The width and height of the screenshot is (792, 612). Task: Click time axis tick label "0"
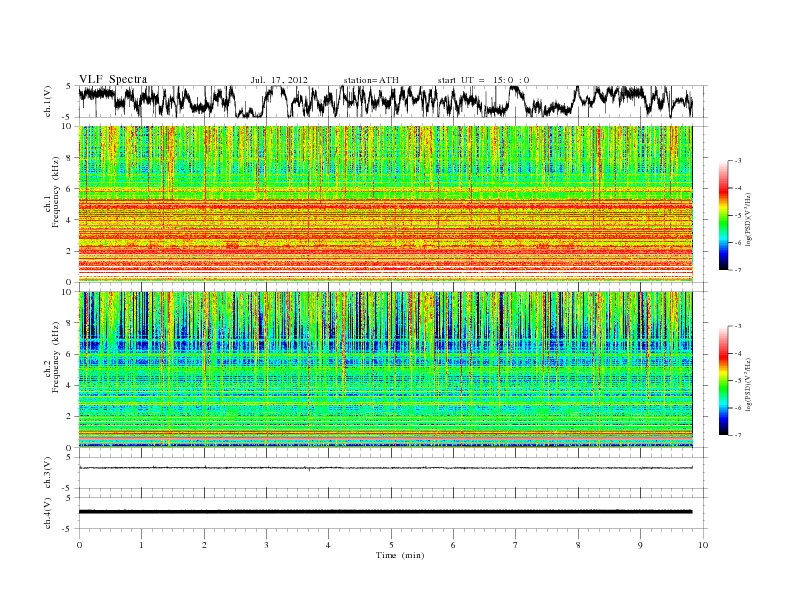click(x=79, y=545)
